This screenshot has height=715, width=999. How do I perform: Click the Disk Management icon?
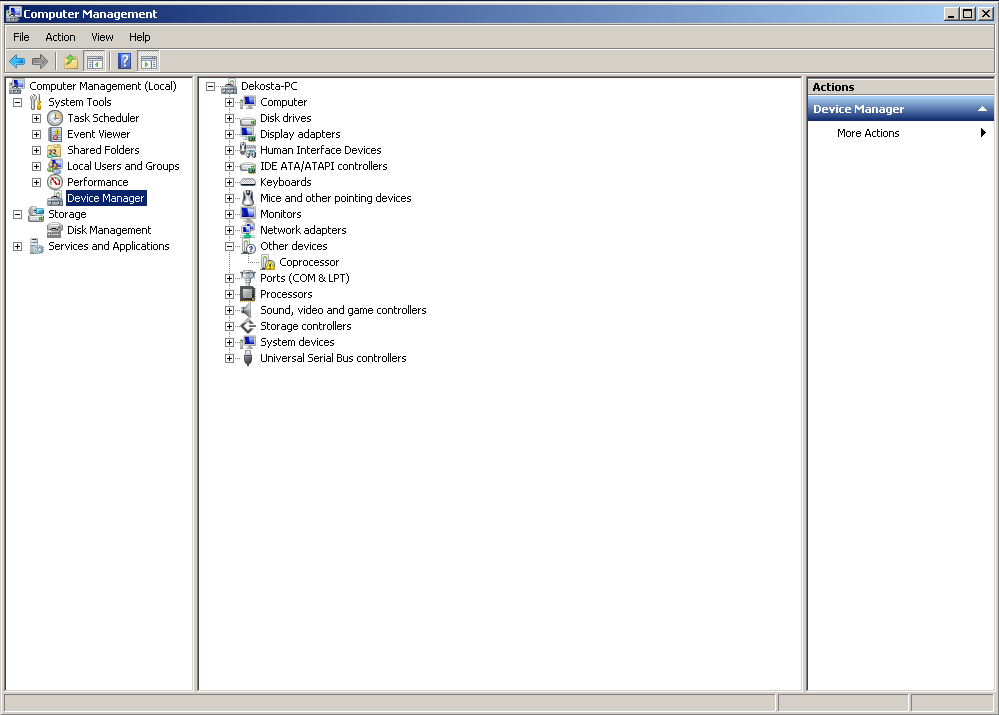tap(55, 230)
